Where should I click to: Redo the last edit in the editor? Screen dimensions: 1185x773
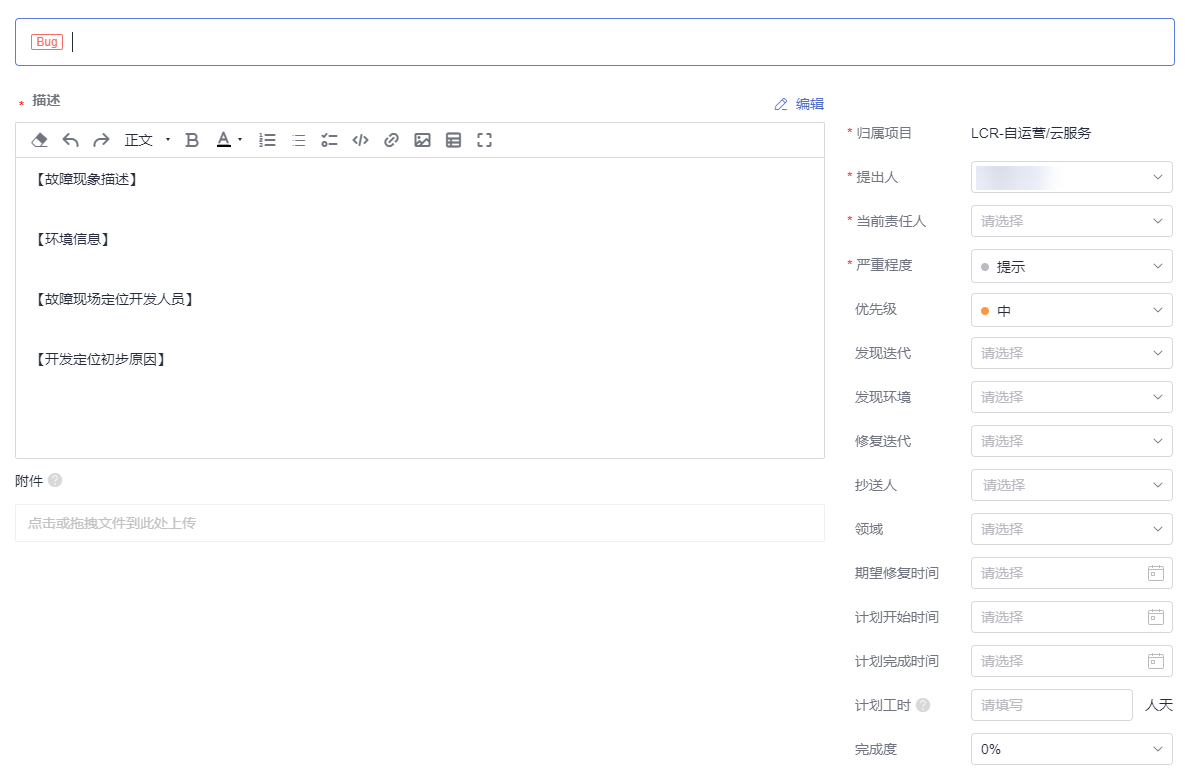tap(101, 140)
